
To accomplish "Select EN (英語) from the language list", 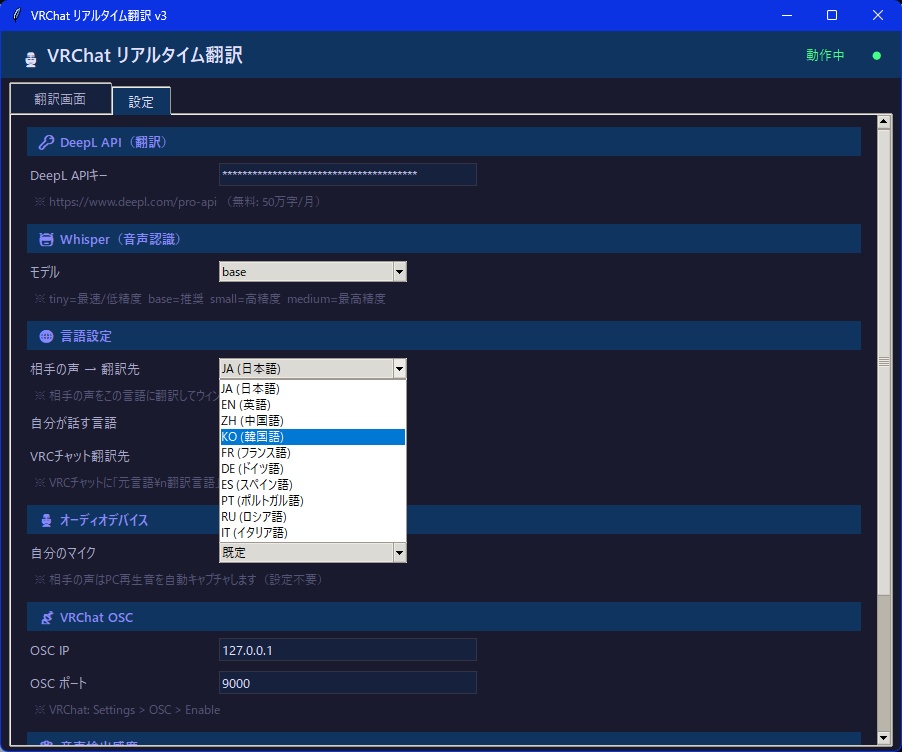I will (250, 404).
